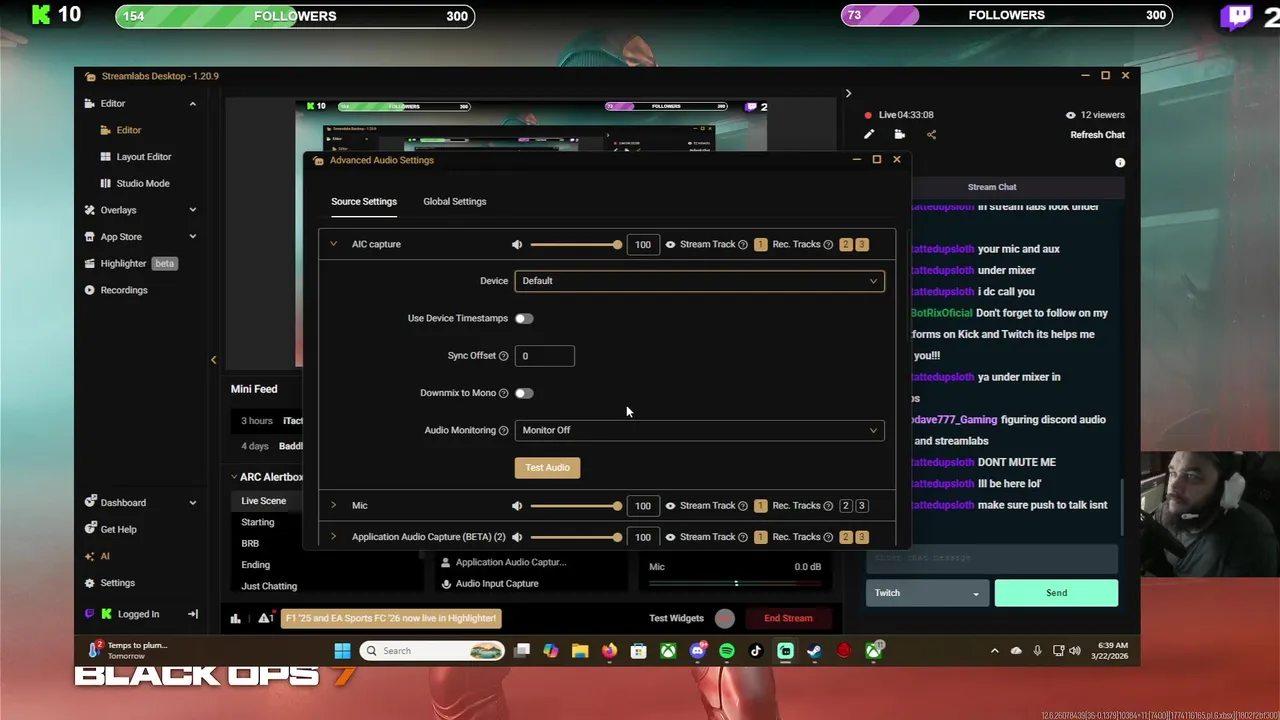Click Test Widgets round button icon
The width and height of the screenshot is (1280, 720).
point(725,618)
